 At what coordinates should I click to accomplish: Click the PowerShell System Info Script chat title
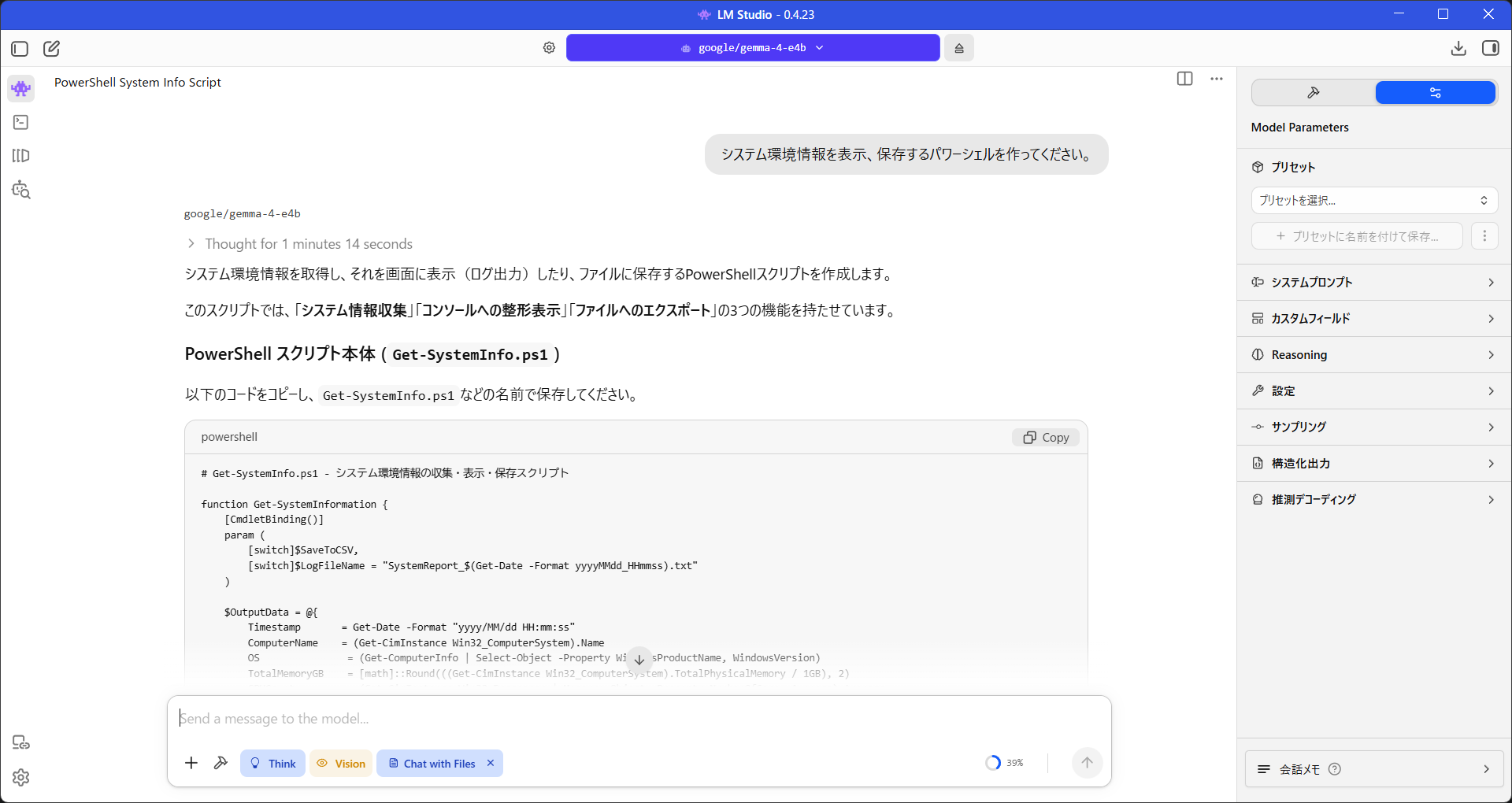point(138,83)
